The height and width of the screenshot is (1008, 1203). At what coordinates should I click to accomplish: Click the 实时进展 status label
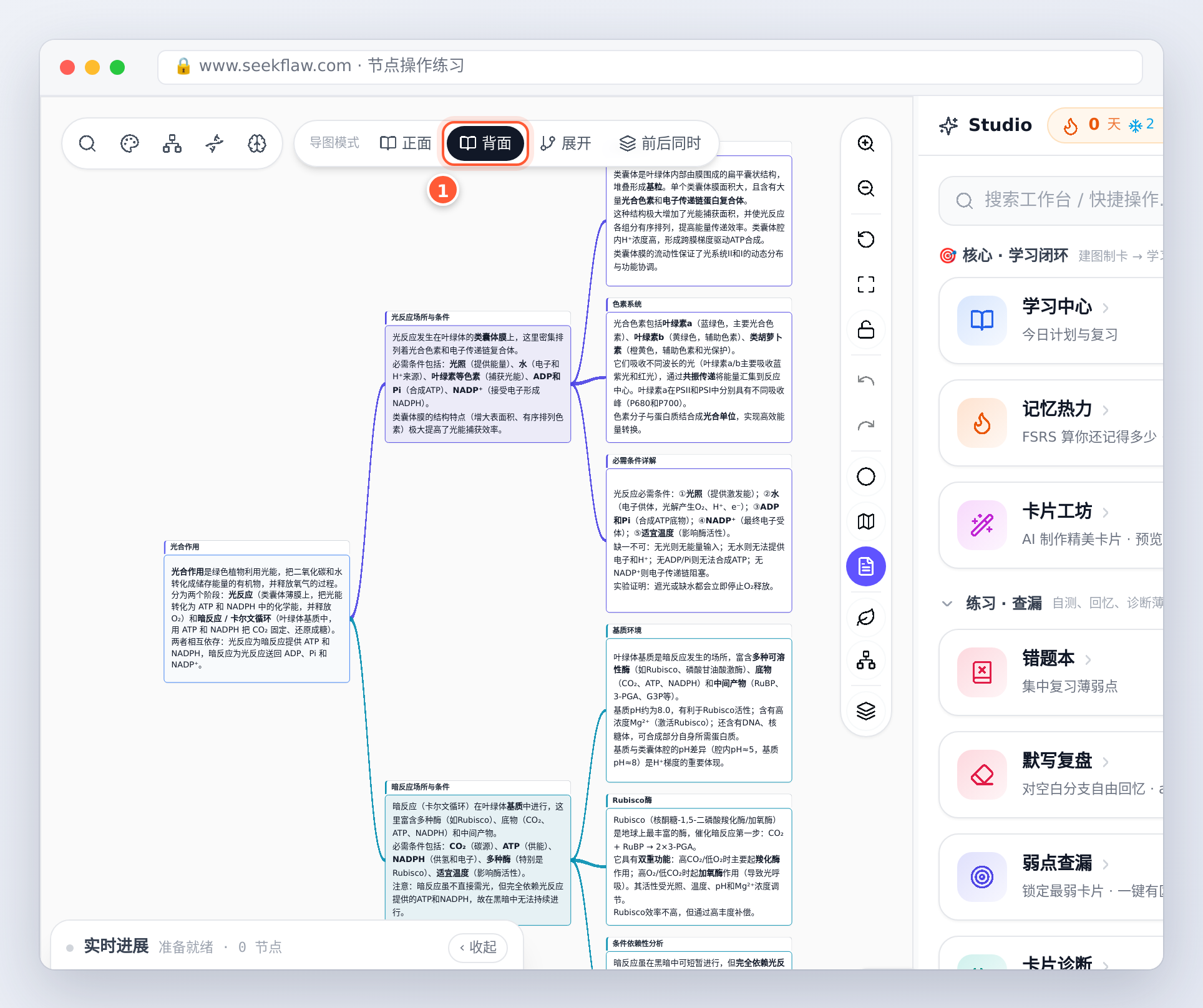point(116,946)
